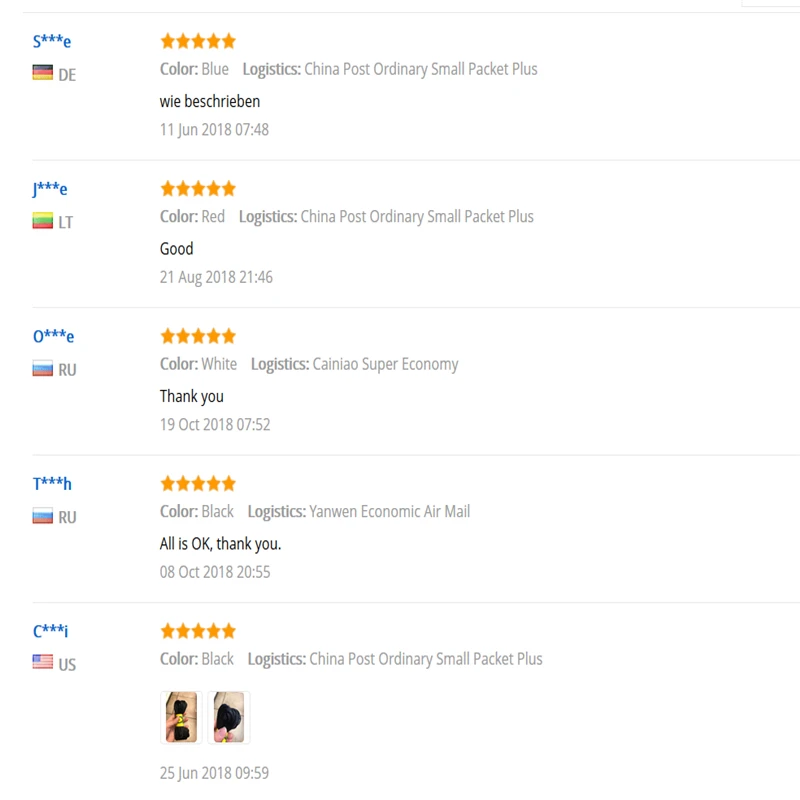Screen dimensions: 800x800
Task: Click the star rating of C***i's review
Action: [x=198, y=631]
